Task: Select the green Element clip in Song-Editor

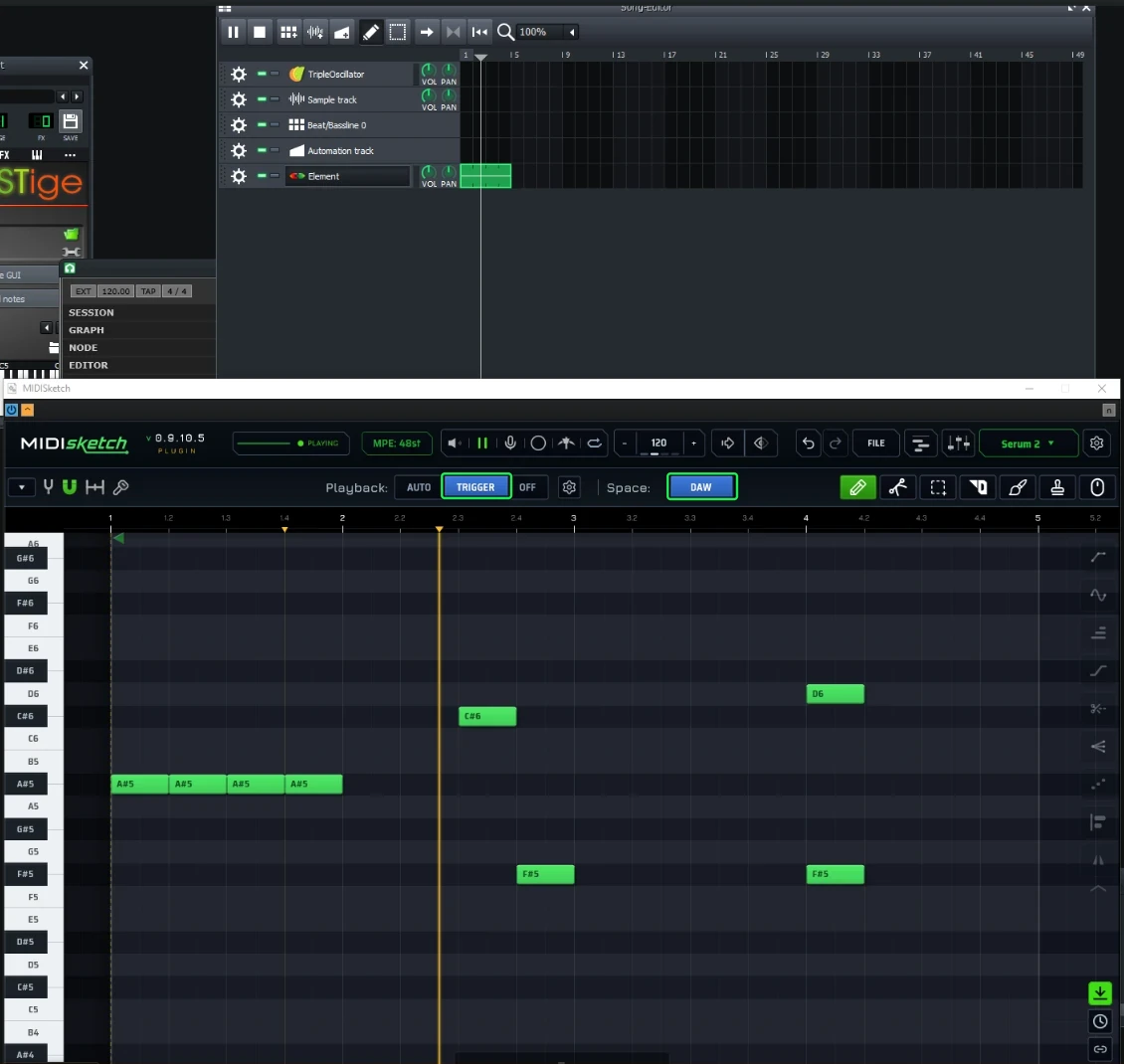Action: point(485,176)
